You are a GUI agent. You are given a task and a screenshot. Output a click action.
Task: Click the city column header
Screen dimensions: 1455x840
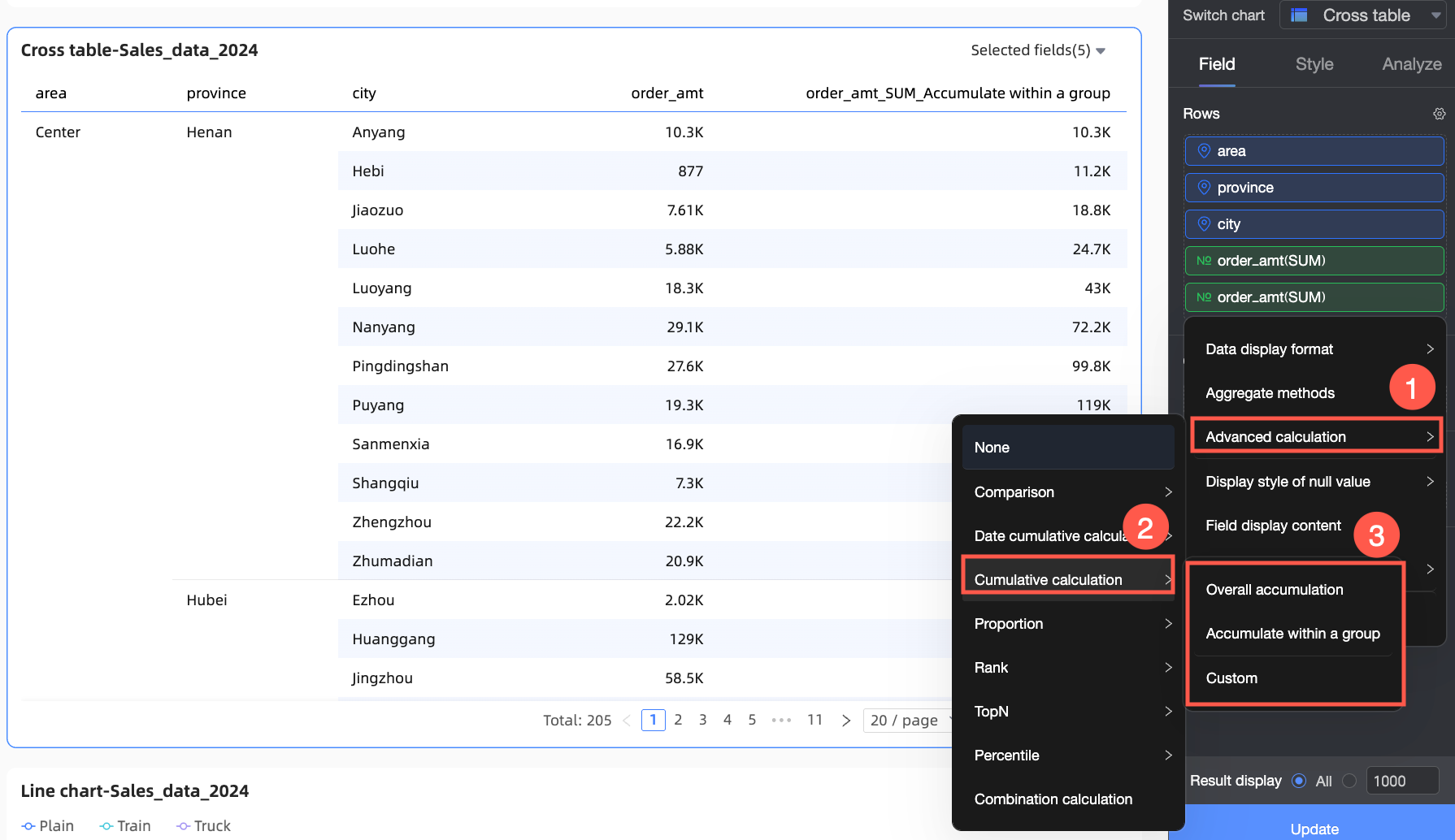[364, 93]
